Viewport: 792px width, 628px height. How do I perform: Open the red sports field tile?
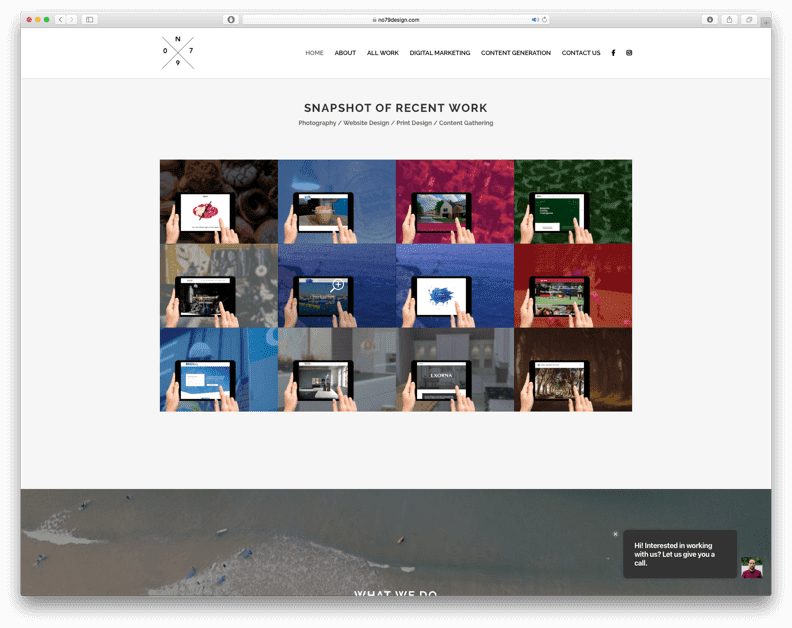point(573,285)
